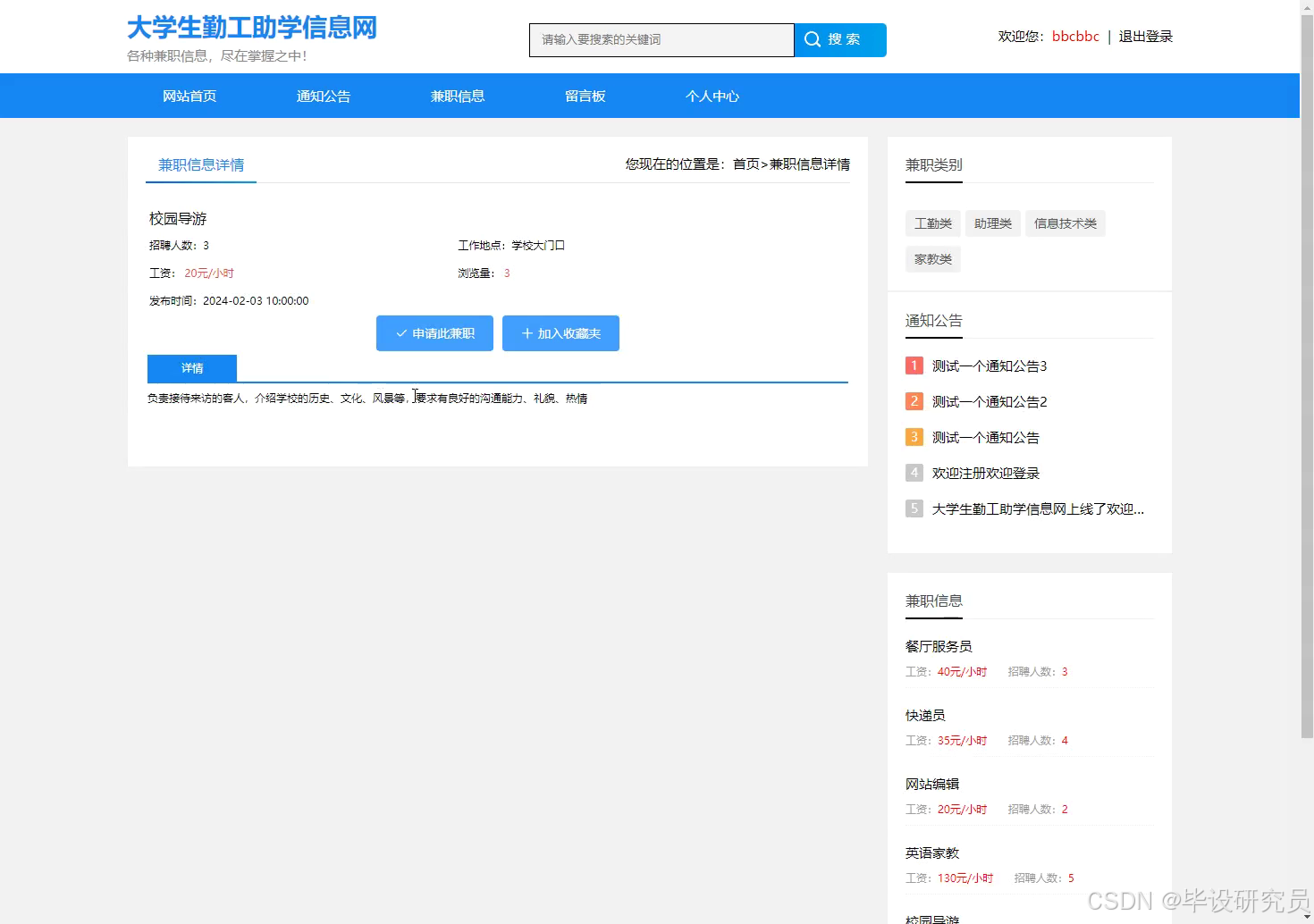Click the magnifier icon in search button
This screenshot has height=924, width=1314.
click(813, 39)
